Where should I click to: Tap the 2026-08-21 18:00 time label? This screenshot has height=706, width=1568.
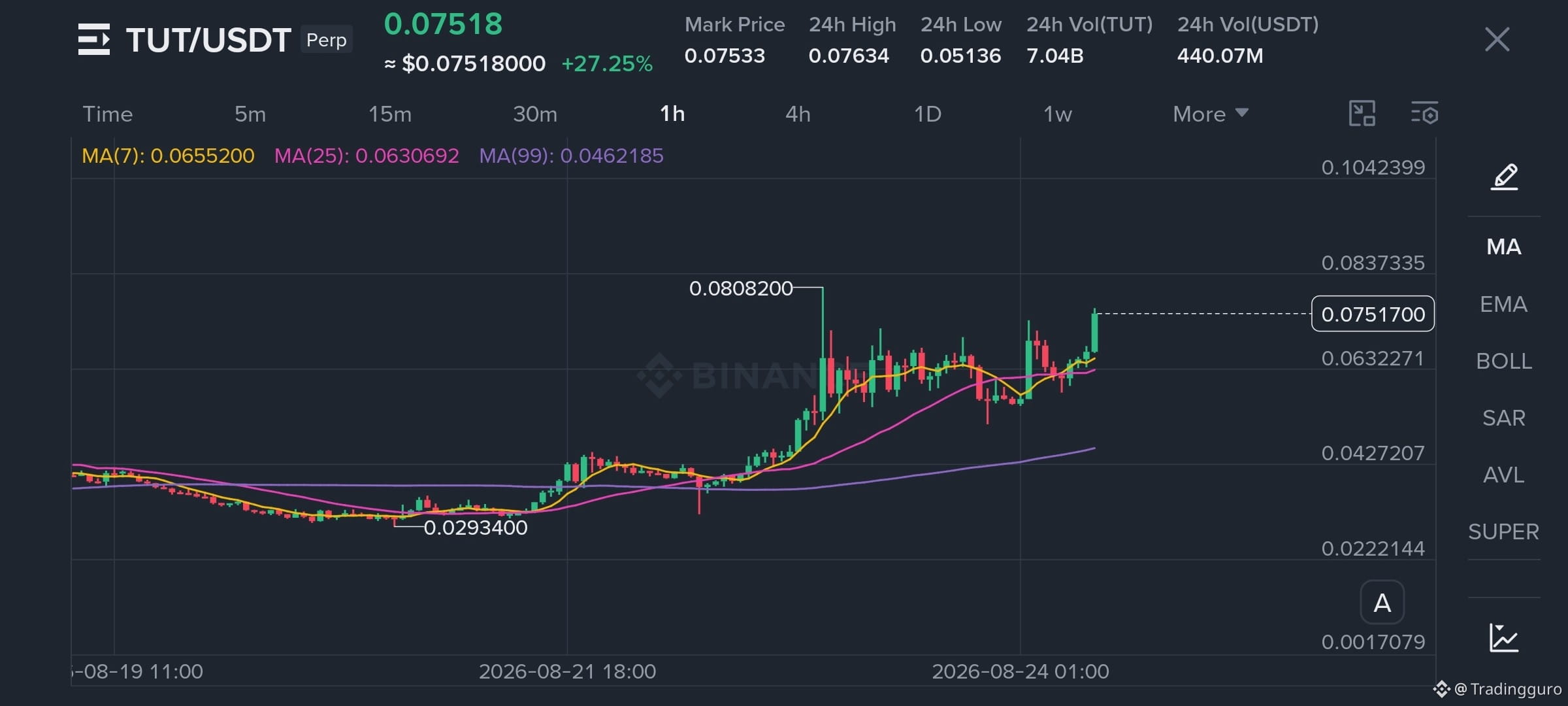pyautogui.click(x=567, y=671)
